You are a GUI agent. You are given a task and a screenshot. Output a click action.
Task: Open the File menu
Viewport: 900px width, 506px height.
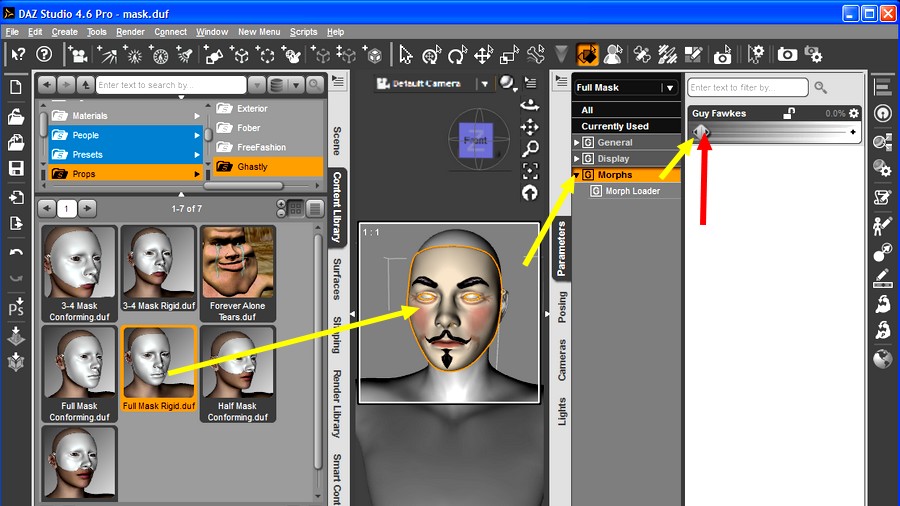(x=11, y=32)
